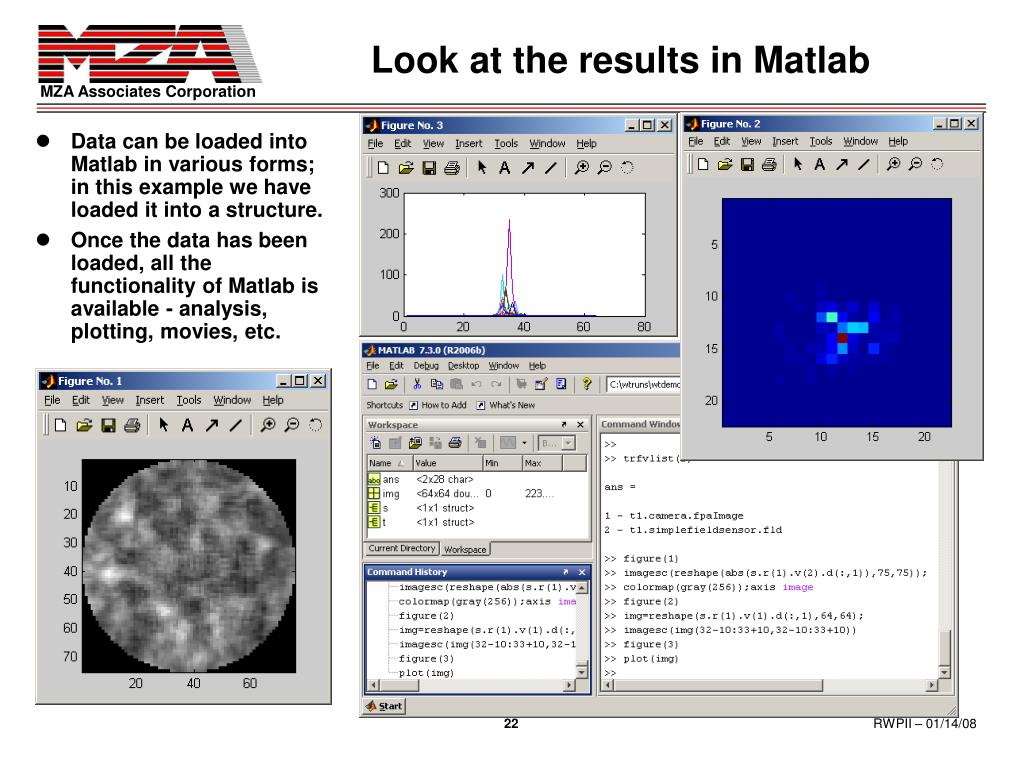Select plot(img) in Command History
The image size is (1023, 758).
(426, 673)
